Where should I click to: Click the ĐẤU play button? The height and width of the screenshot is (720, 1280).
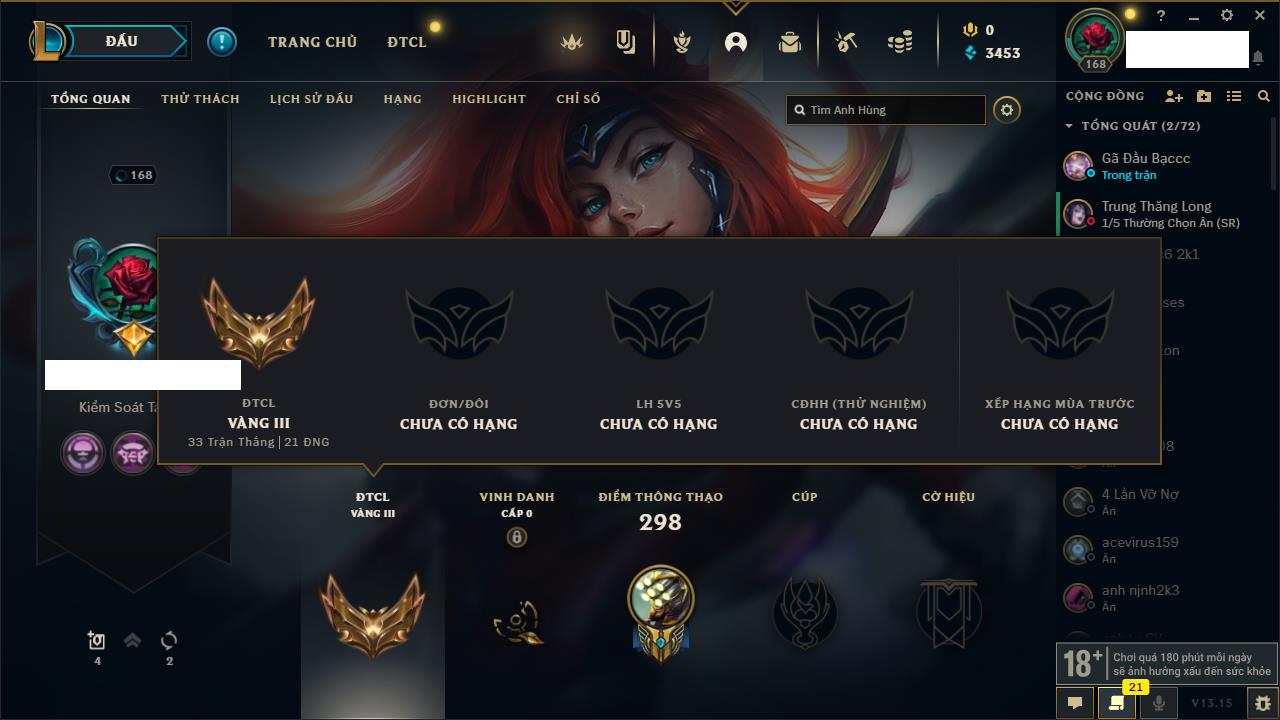[122, 41]
